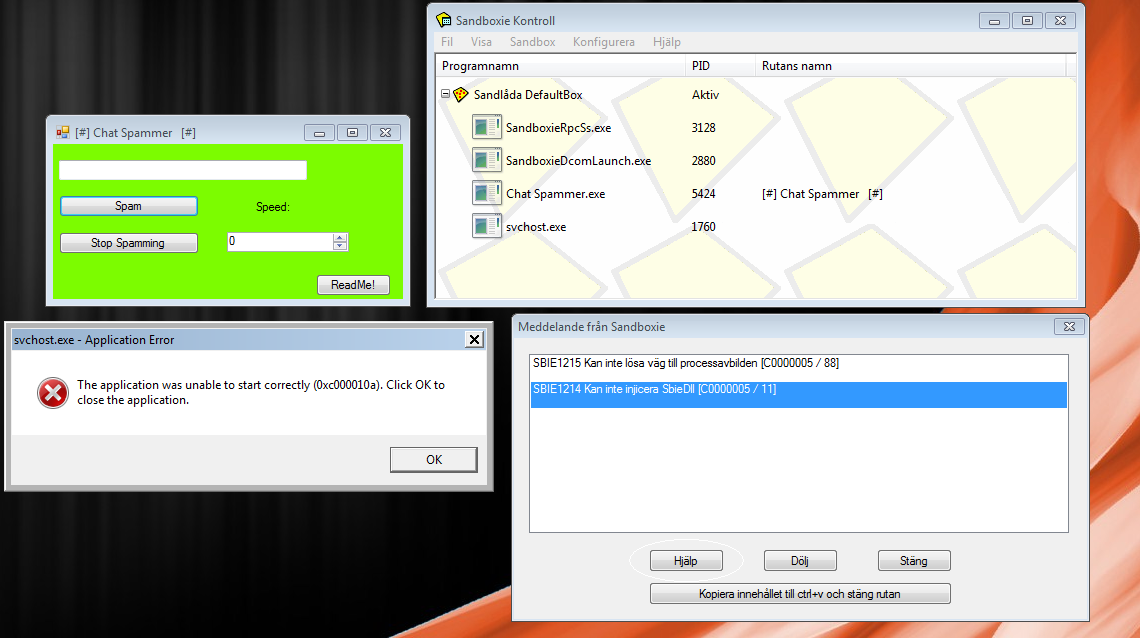Sort by Programnamn column header
Image resolution: width=1140 pixels, height=638 pixels.
[x=560, y=66]
